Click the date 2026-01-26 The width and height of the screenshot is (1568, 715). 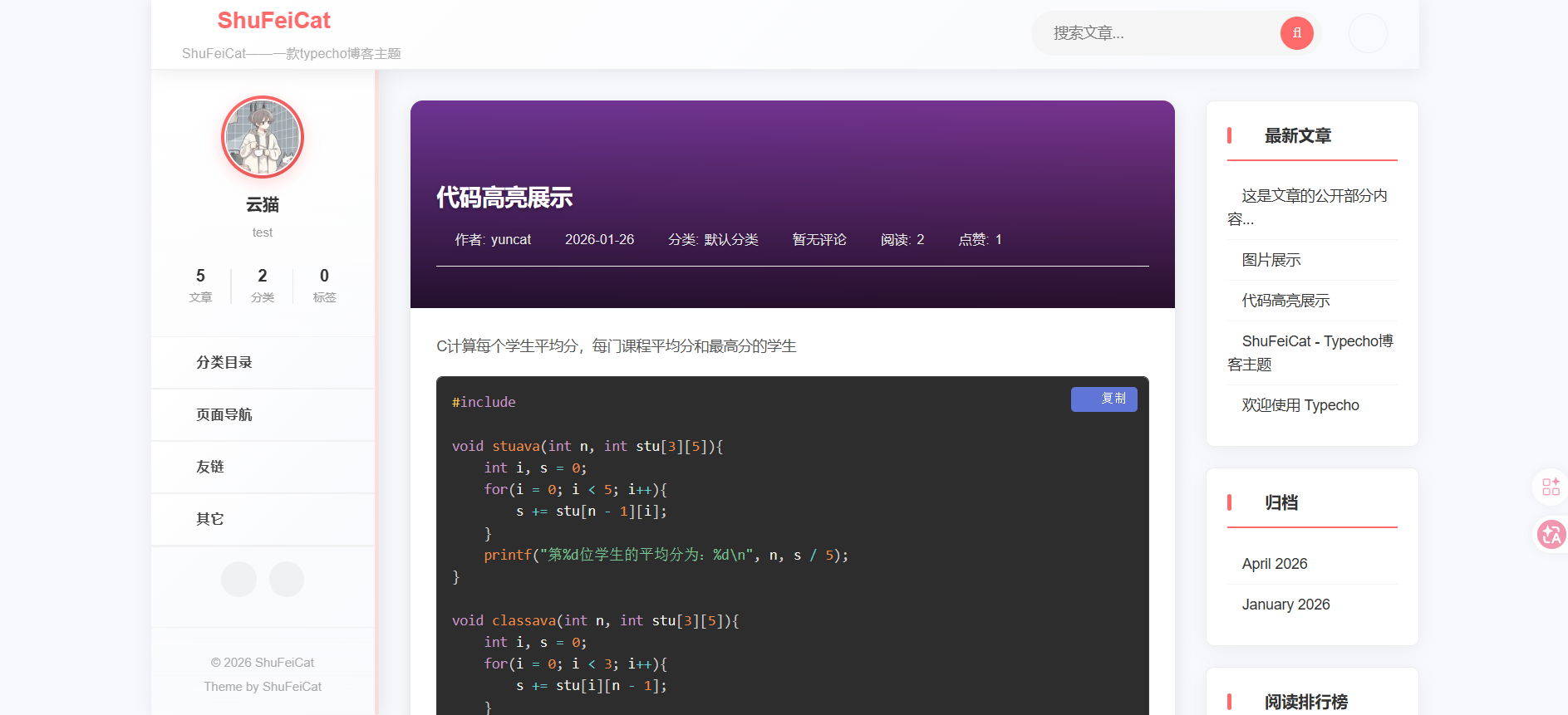[599, 239]
